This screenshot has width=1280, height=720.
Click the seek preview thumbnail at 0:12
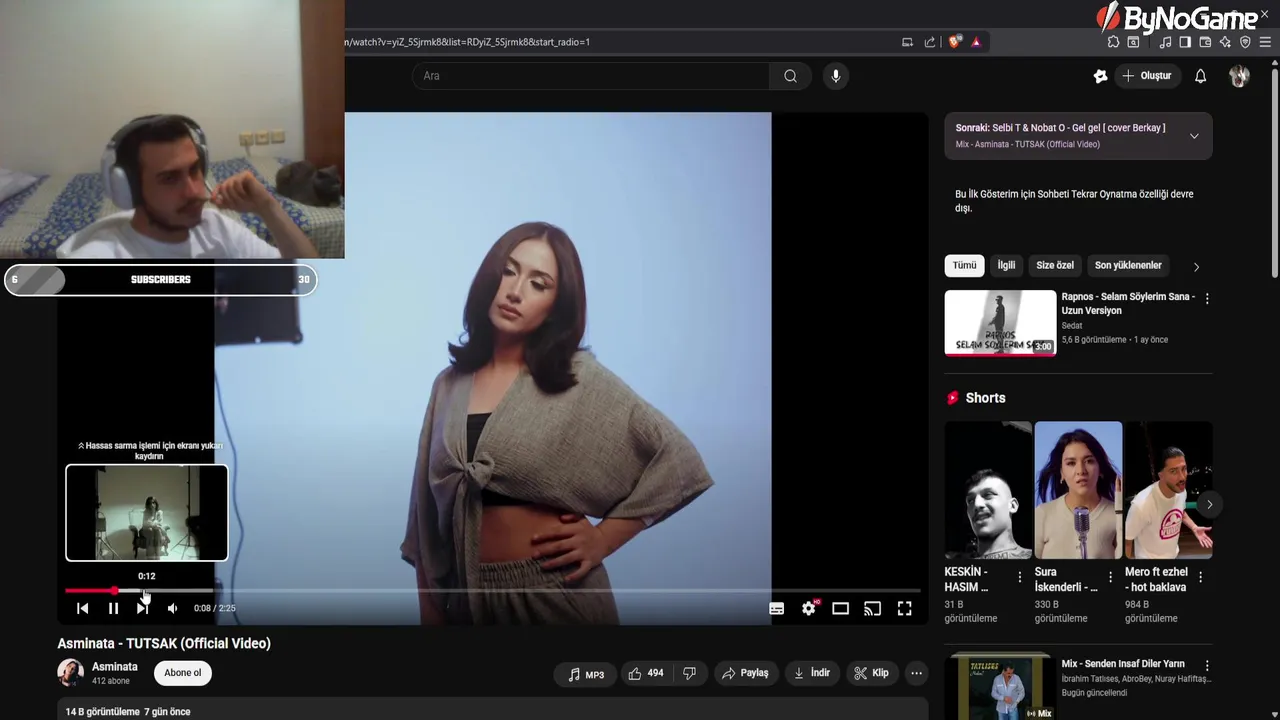[147, 513]
